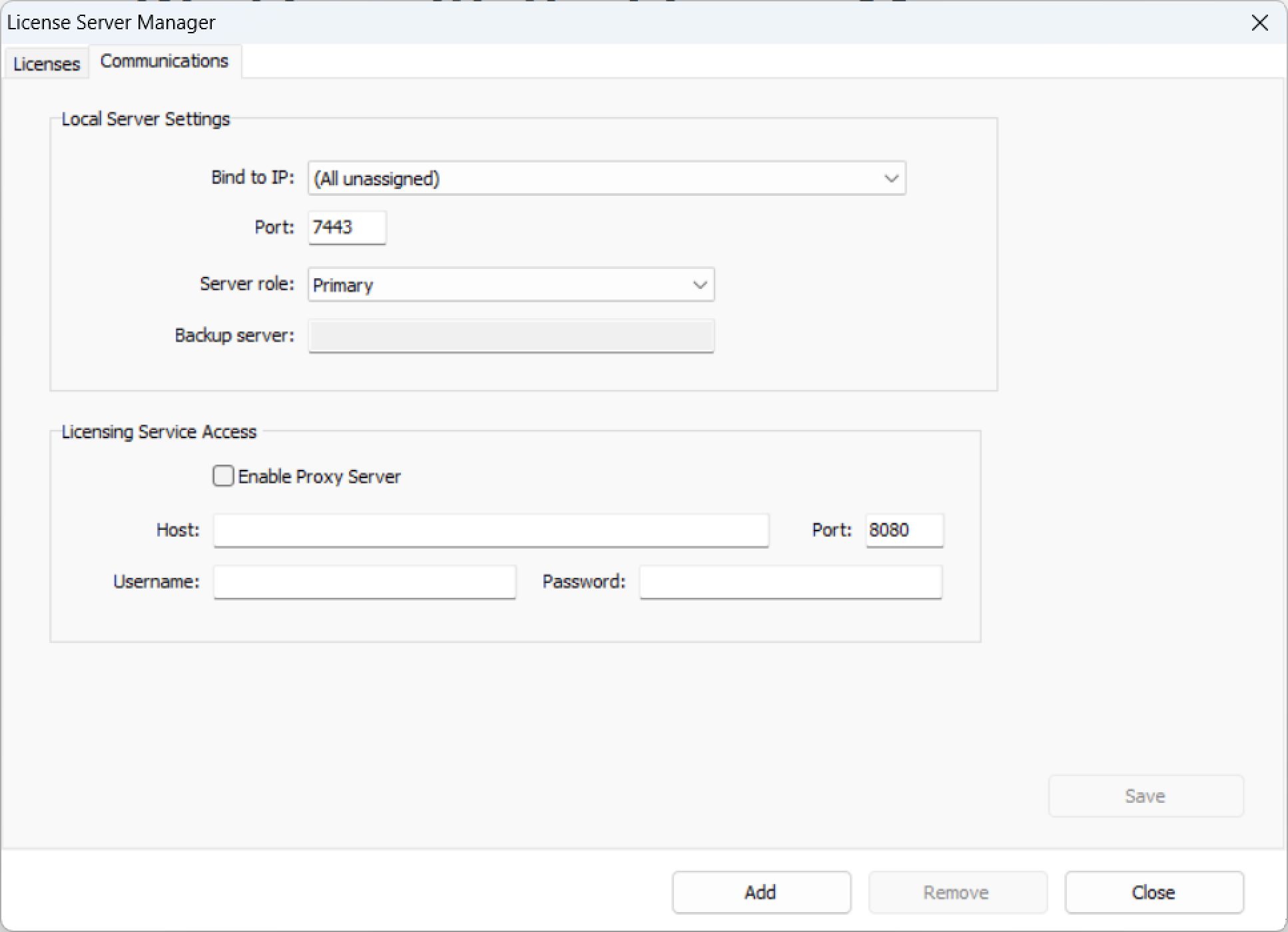Close the License Server Manager window
This screenshot has width=1288, height=932.
point(1259,23)
